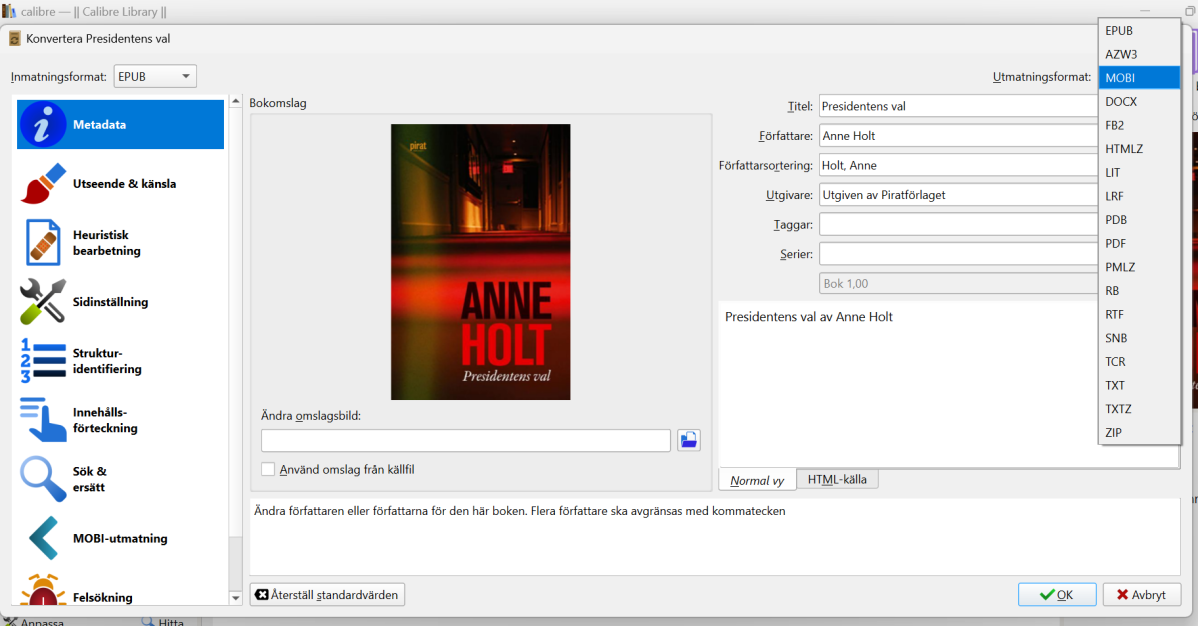Select RB output format

[x=1139, y=291]
